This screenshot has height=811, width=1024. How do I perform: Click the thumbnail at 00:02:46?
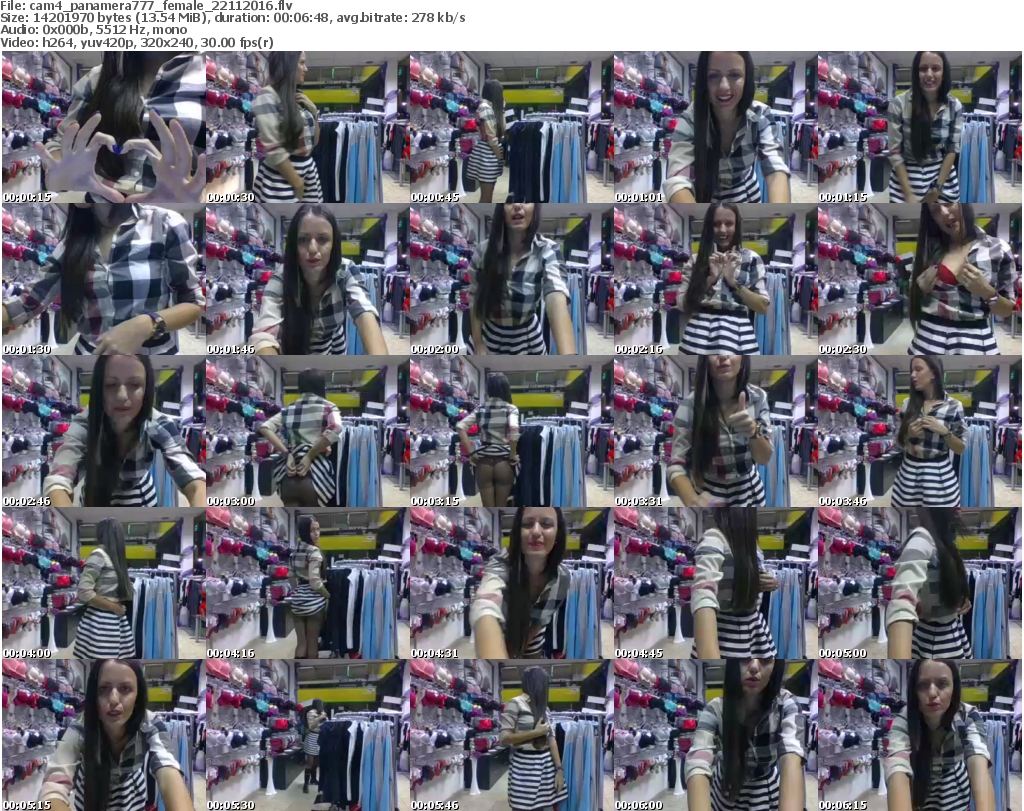tap(103, 432)
